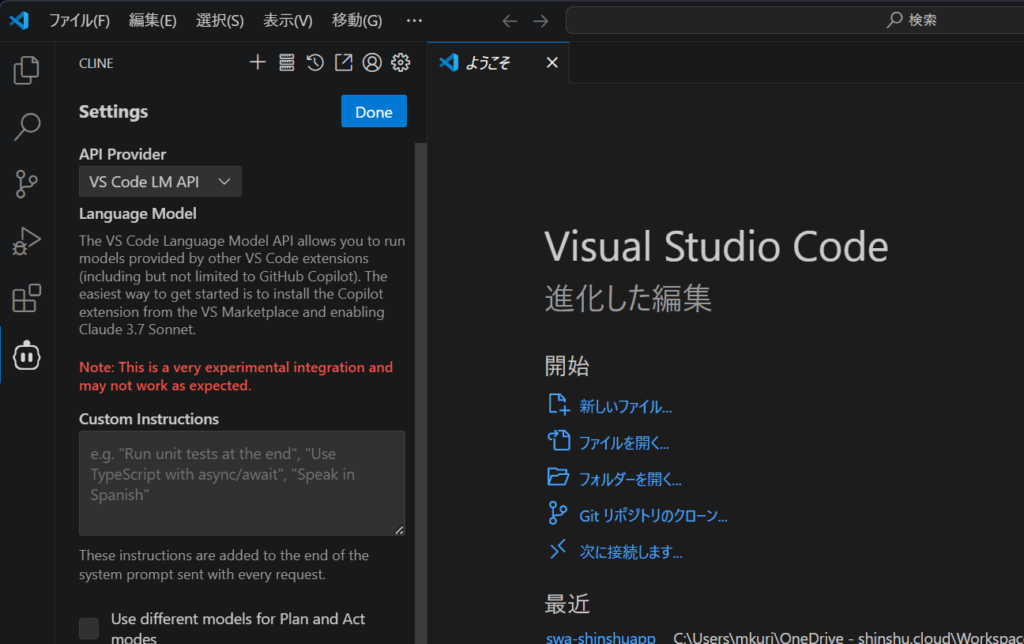Click the VS Code logo in title bar
This screenshot has width=1024, height=644.
(x=19, y=20)
